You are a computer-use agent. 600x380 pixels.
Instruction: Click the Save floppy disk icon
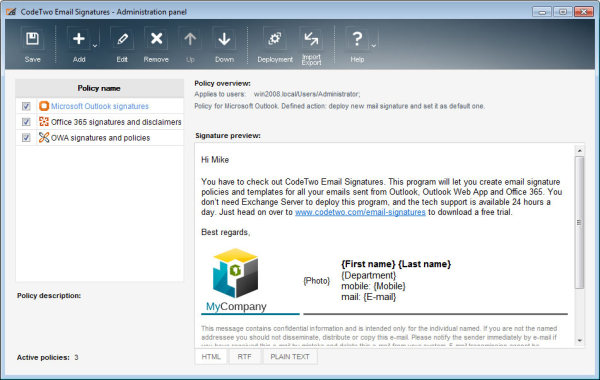pos(32,39)
